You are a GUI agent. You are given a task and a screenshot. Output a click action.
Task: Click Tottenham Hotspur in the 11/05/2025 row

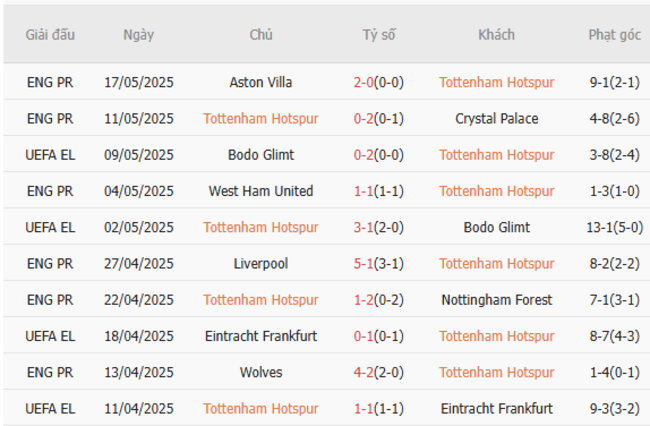261,118
